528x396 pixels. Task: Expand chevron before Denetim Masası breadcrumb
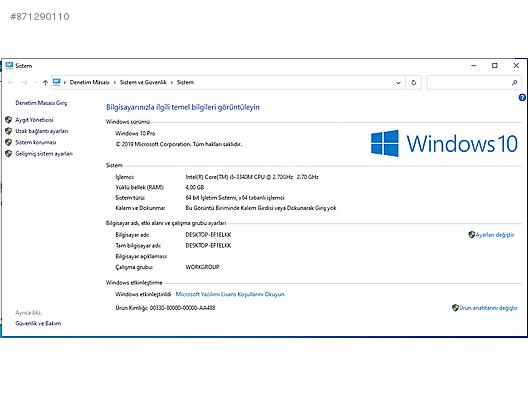(65, 82)
